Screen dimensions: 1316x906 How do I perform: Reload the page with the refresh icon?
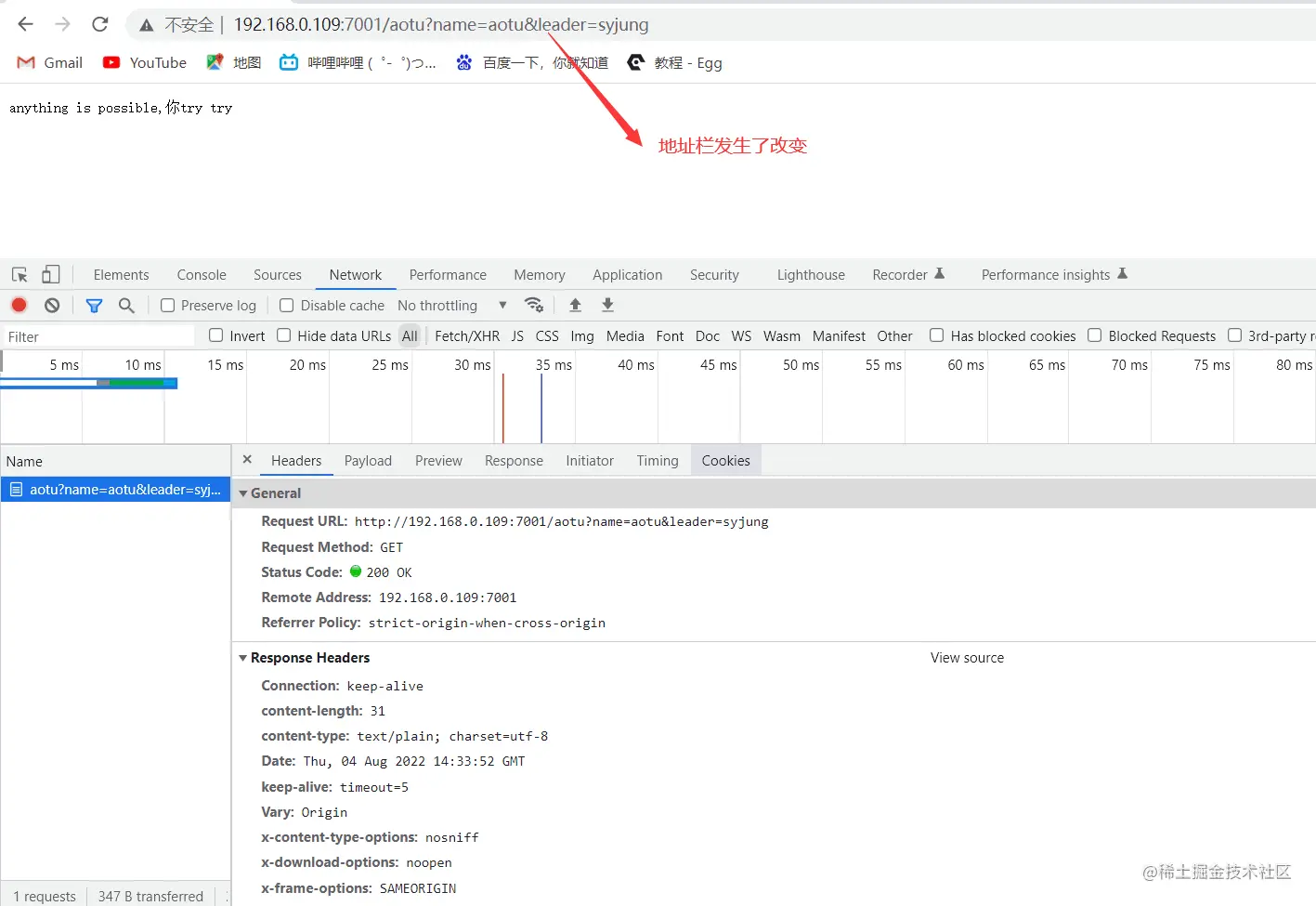coord(100,24)
